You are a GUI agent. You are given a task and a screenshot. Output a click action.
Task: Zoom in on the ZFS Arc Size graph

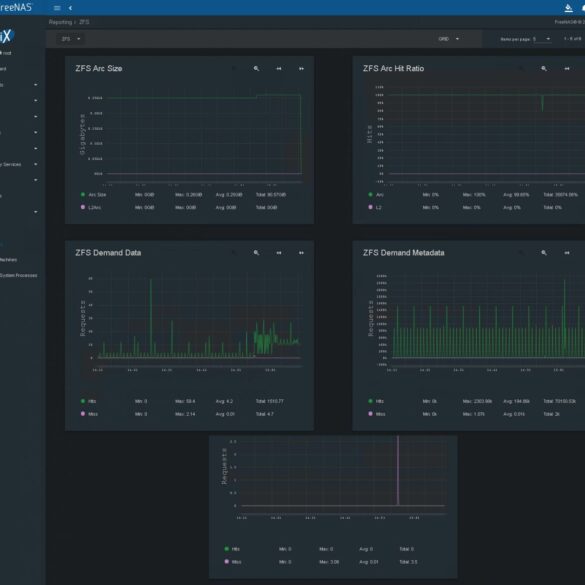click(256, 69)
